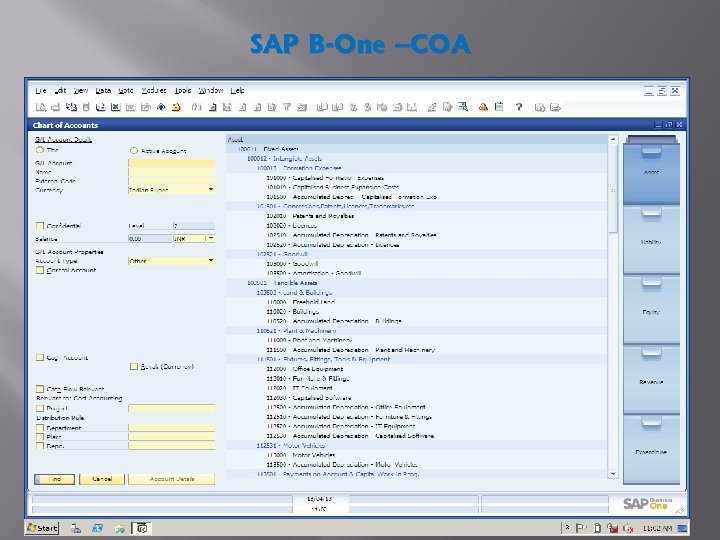This screenshot has height=540, width=720.
Task: Open the View menu
Action: (81, 90)
